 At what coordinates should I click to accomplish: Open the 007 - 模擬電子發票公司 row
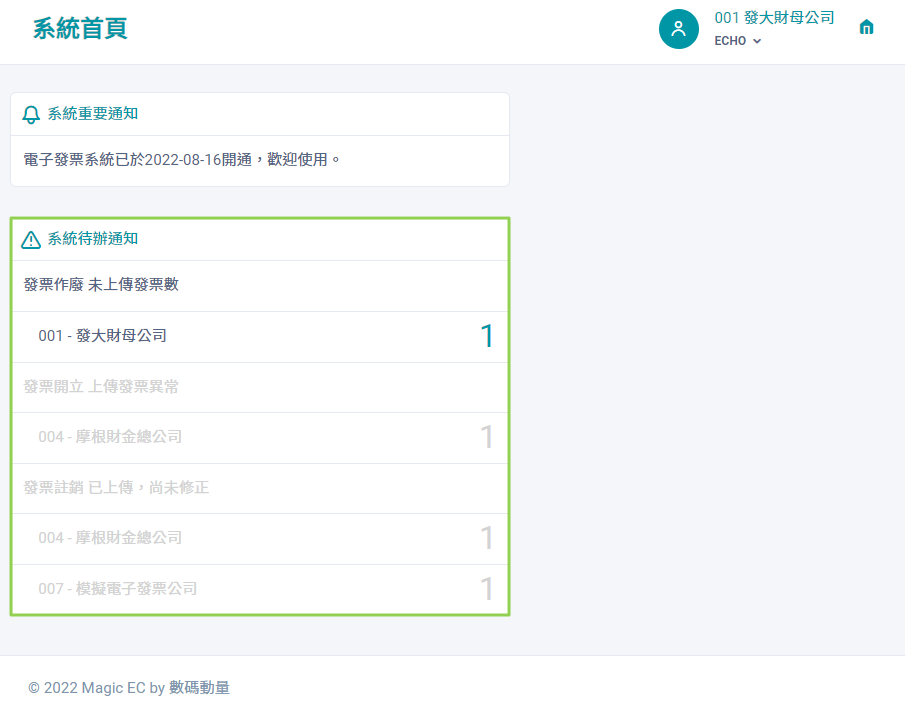coord(260,589)
